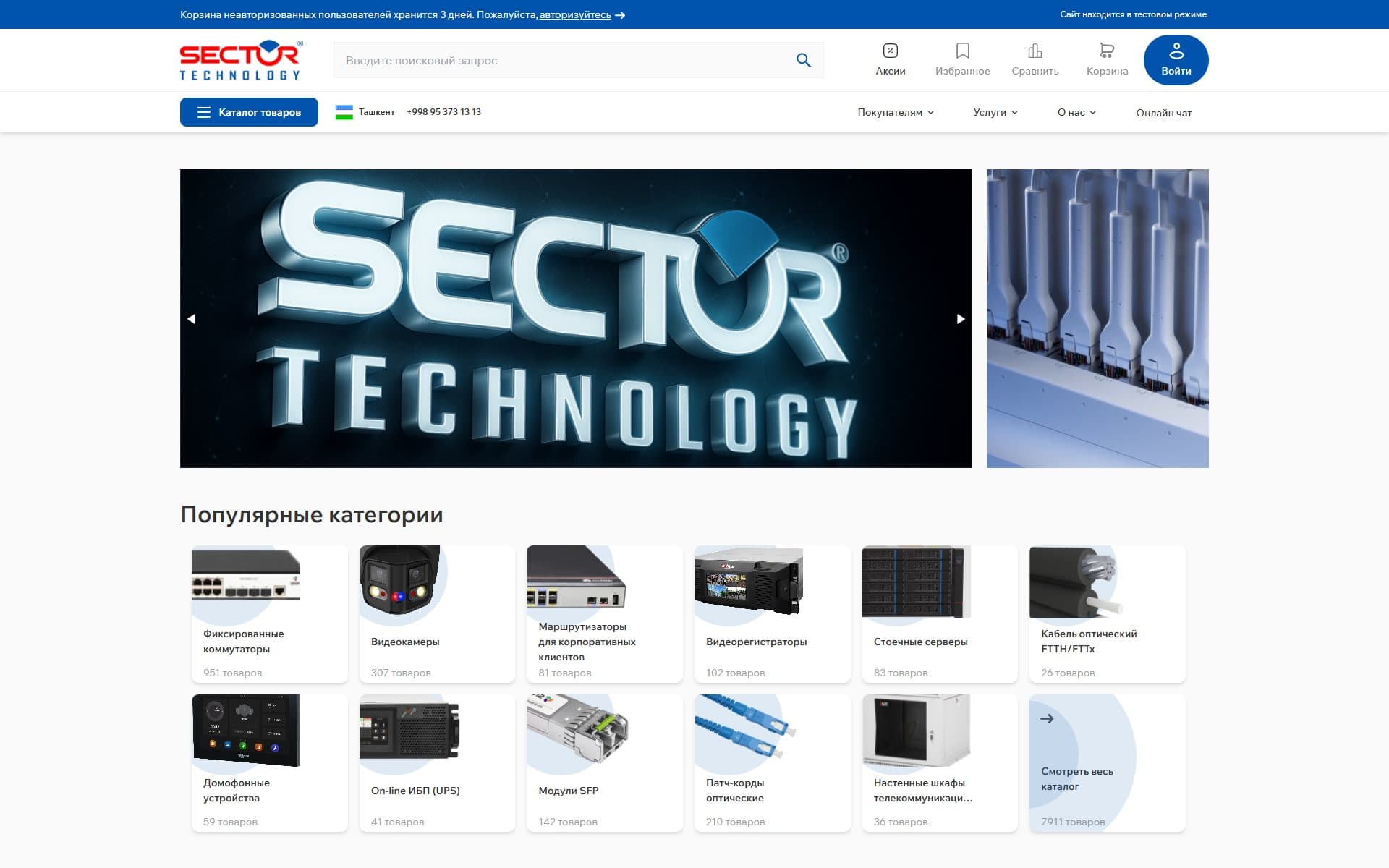Open Патч-корды оптические category card
This screenshot has height=868, width=1389.
click(773, 763)
